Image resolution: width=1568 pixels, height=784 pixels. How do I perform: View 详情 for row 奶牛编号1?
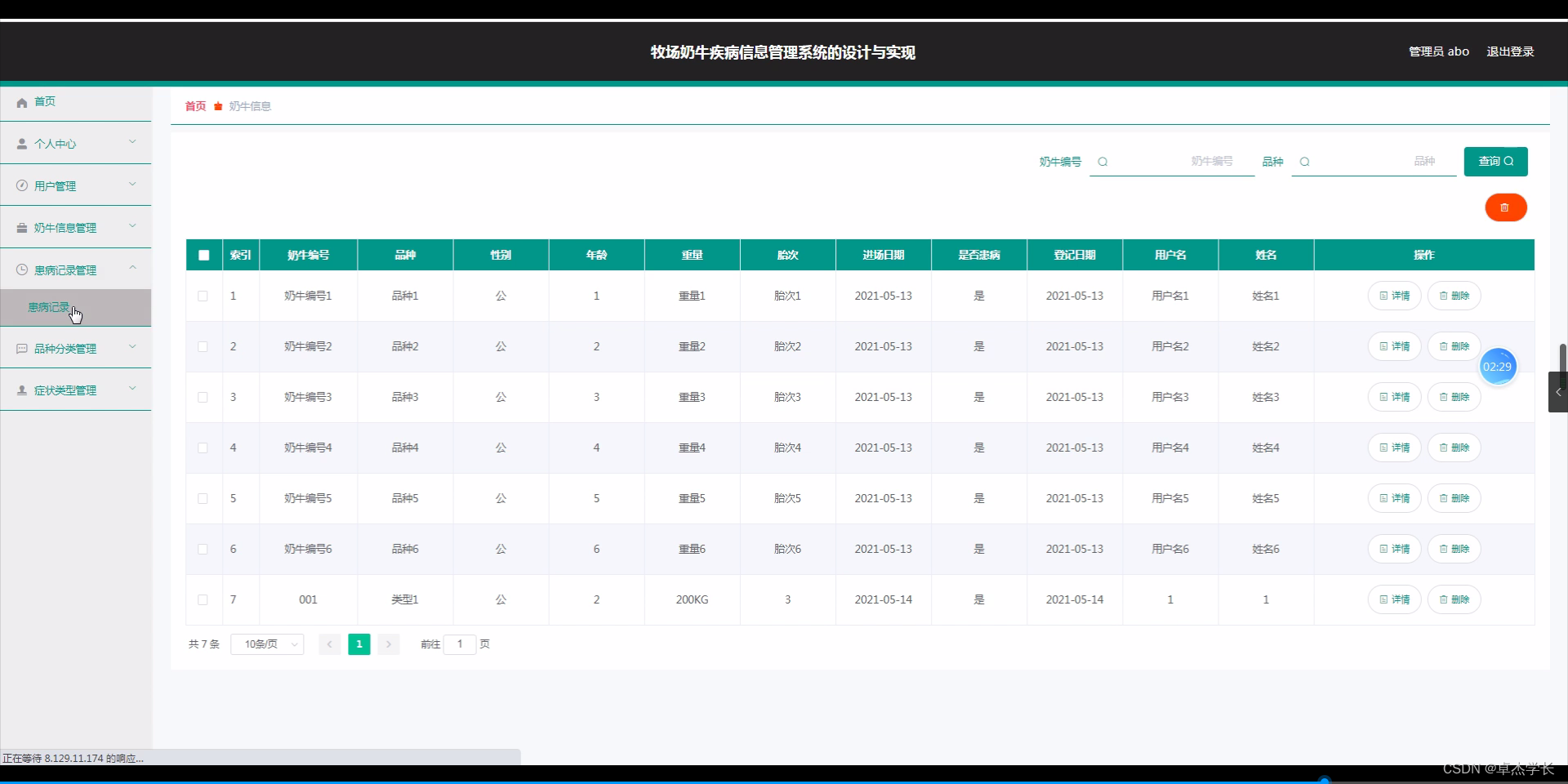pos(1394,296)
